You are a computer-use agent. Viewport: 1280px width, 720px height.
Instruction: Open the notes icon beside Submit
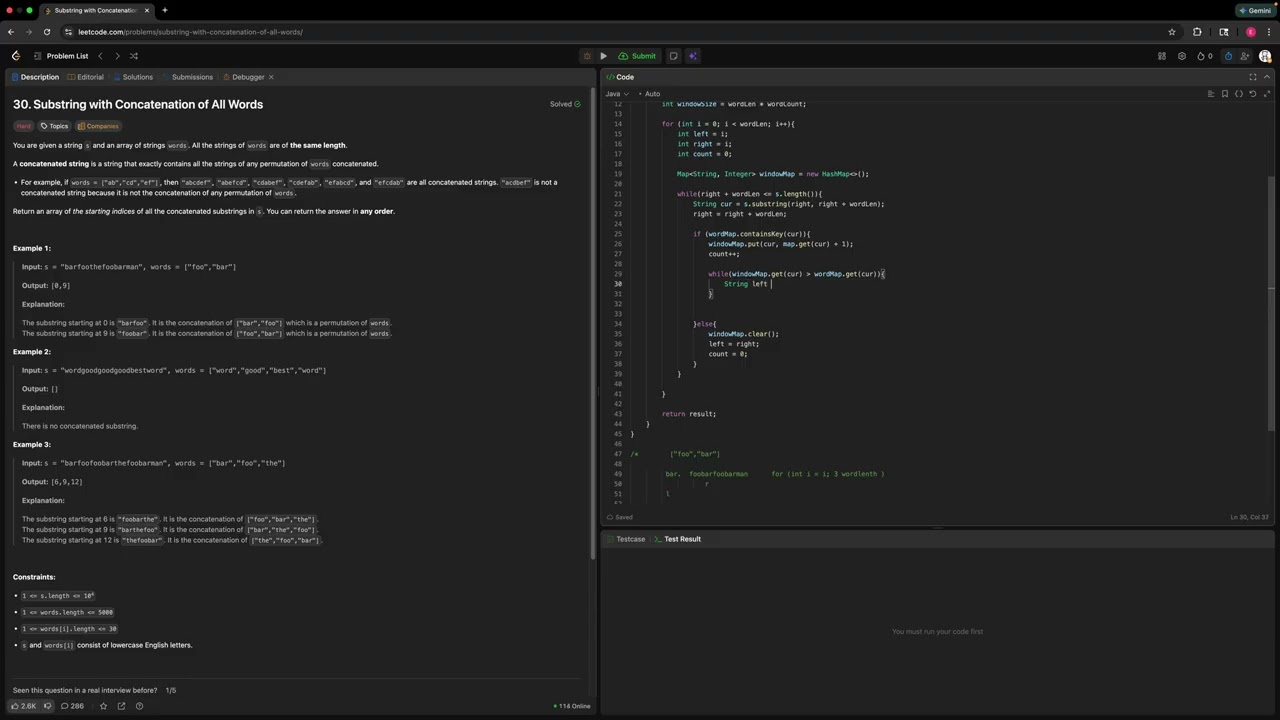coord(673,56)
